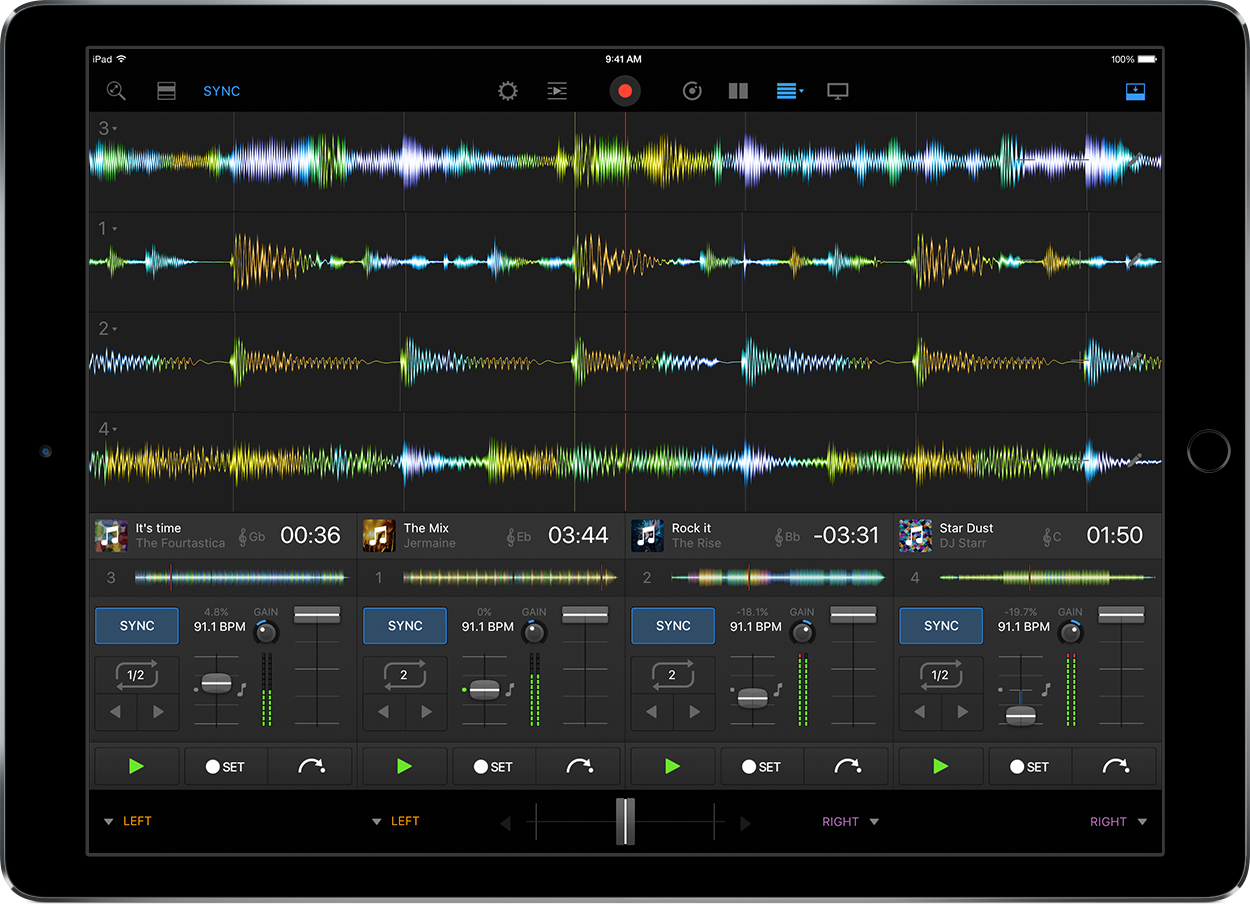This screenshot has width=1250, height=904.
Task: Click the global SYNC text in top bar
Action: pyautogui.click(x=221, y=91)
